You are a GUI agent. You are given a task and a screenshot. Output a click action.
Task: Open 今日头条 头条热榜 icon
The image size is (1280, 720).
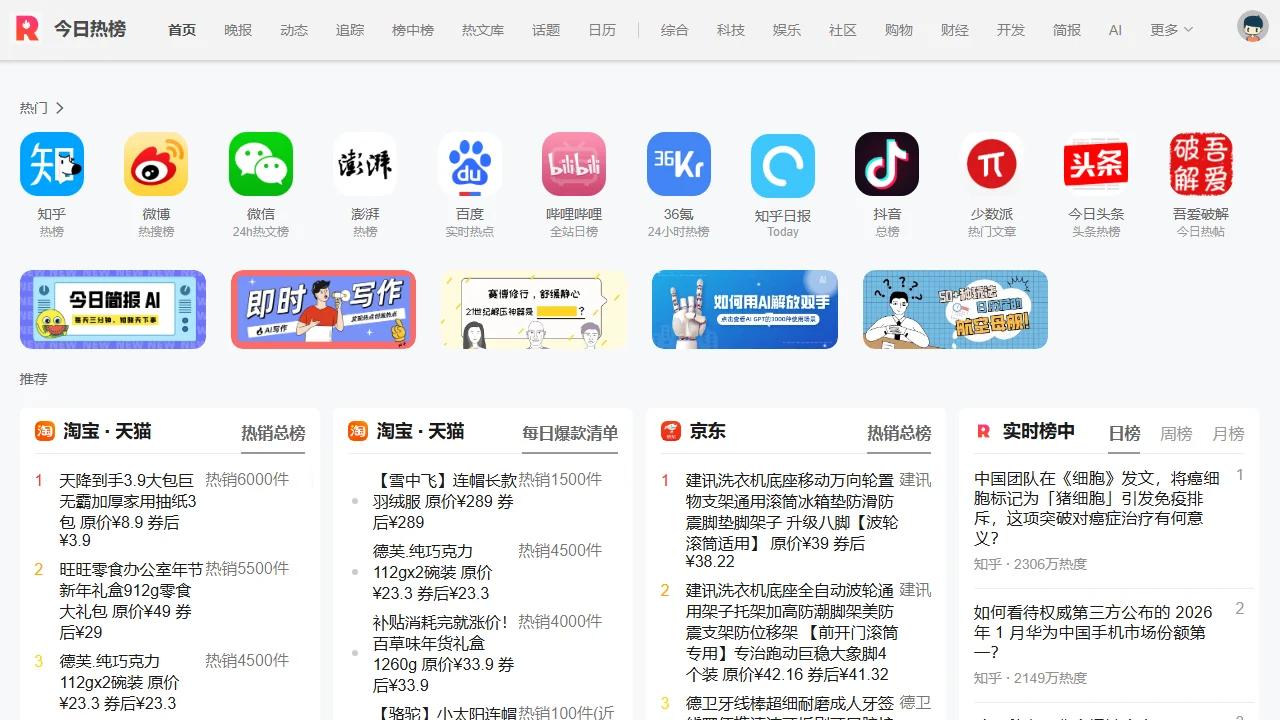point(1096,163)
